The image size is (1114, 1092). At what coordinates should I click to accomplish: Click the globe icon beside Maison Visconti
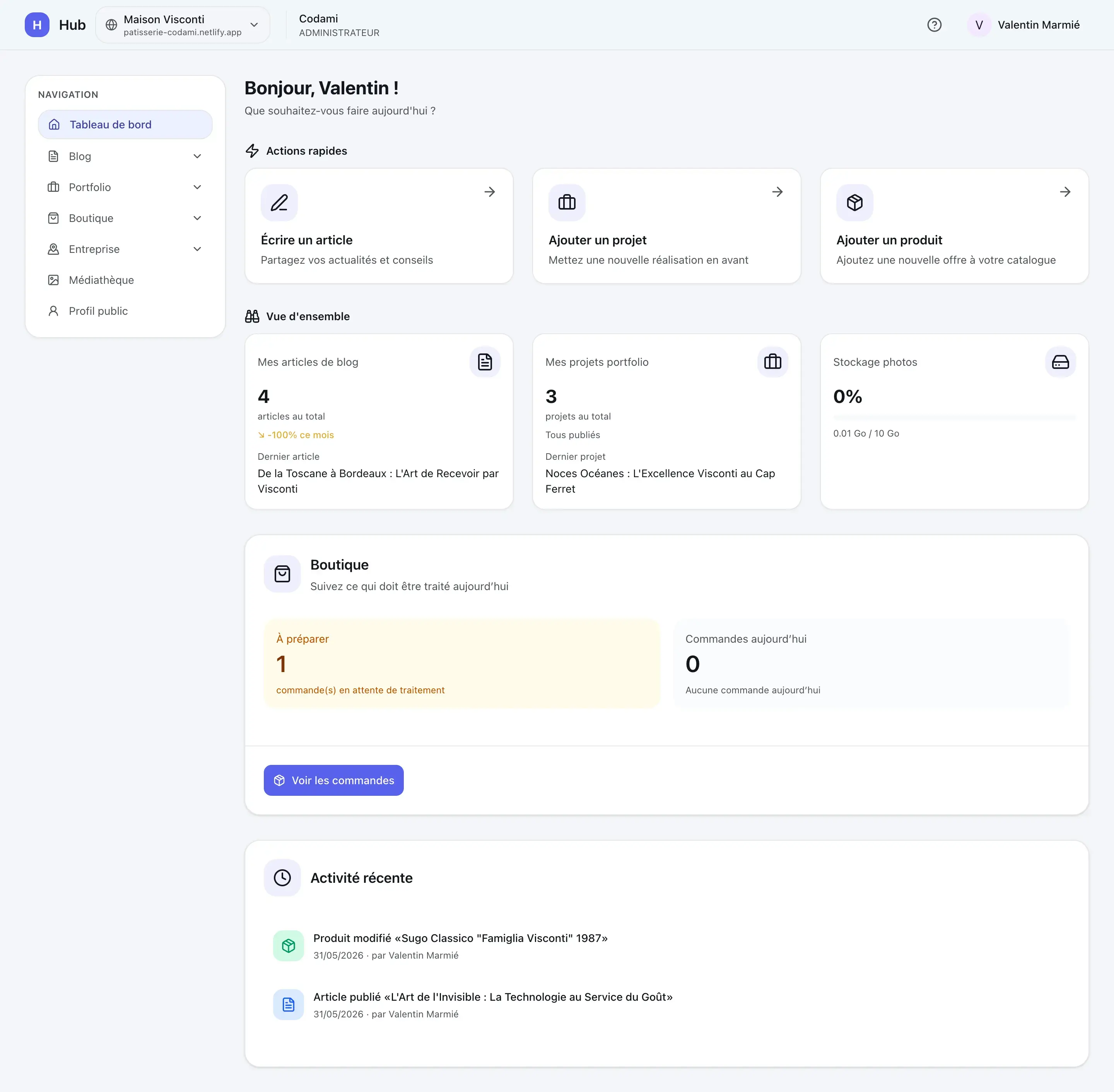pos(111,25)
